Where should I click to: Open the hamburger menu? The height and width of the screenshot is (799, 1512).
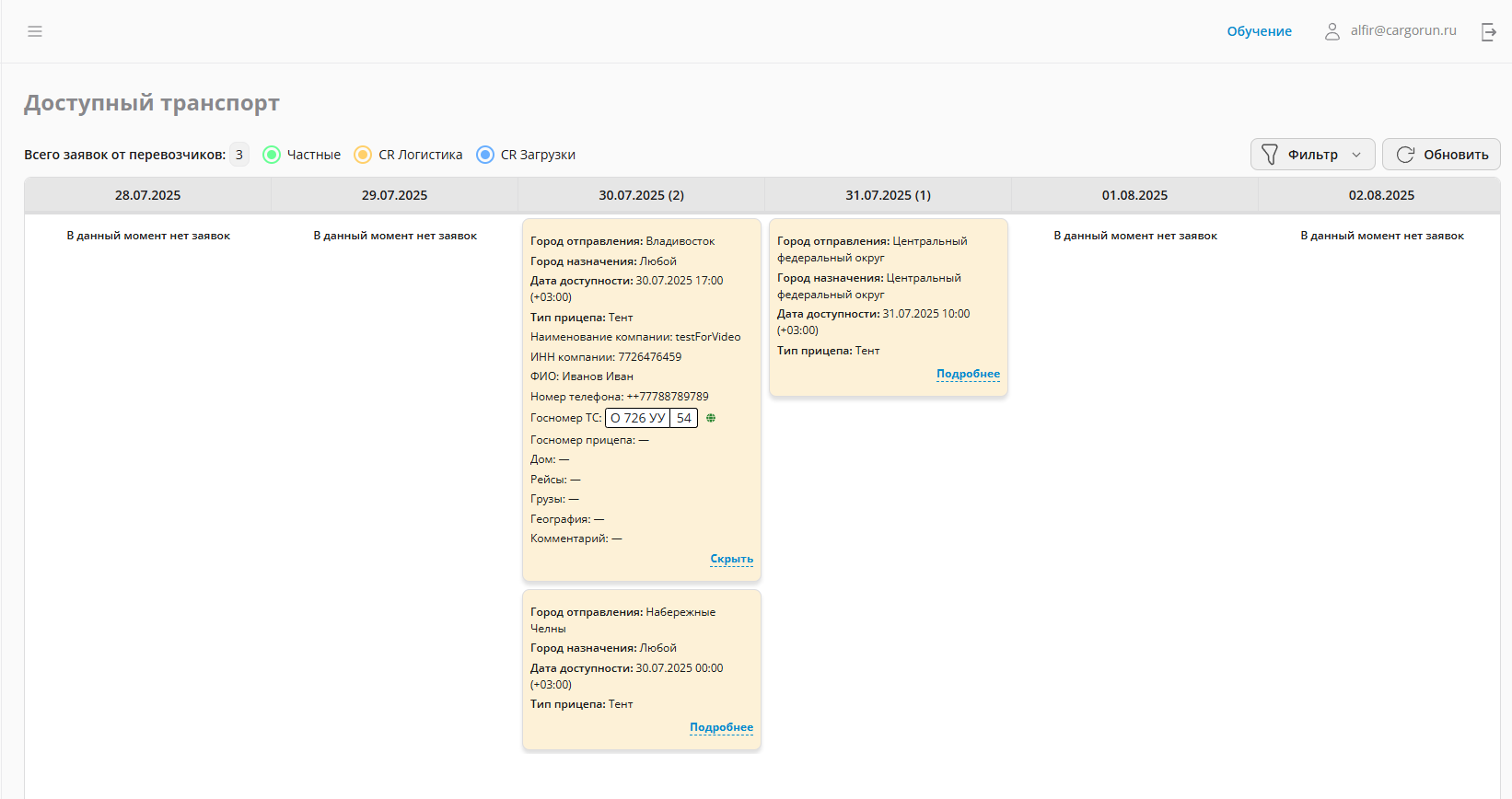pyautogui.click(x=35, y=31)
